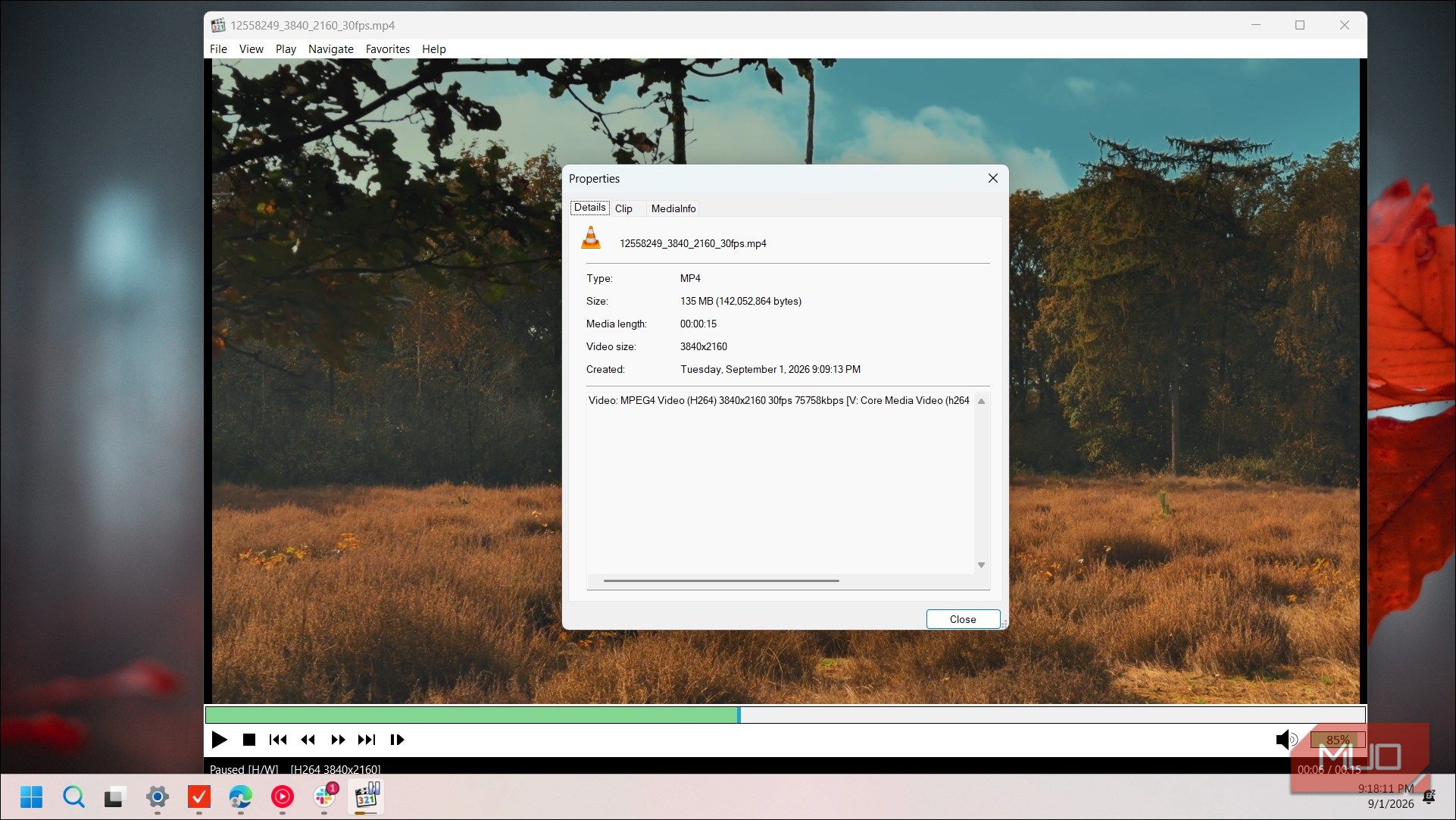Viewport: 1456px width, 820px height.
Task: Skip to next track icon
Action: (x=367, y=740)
